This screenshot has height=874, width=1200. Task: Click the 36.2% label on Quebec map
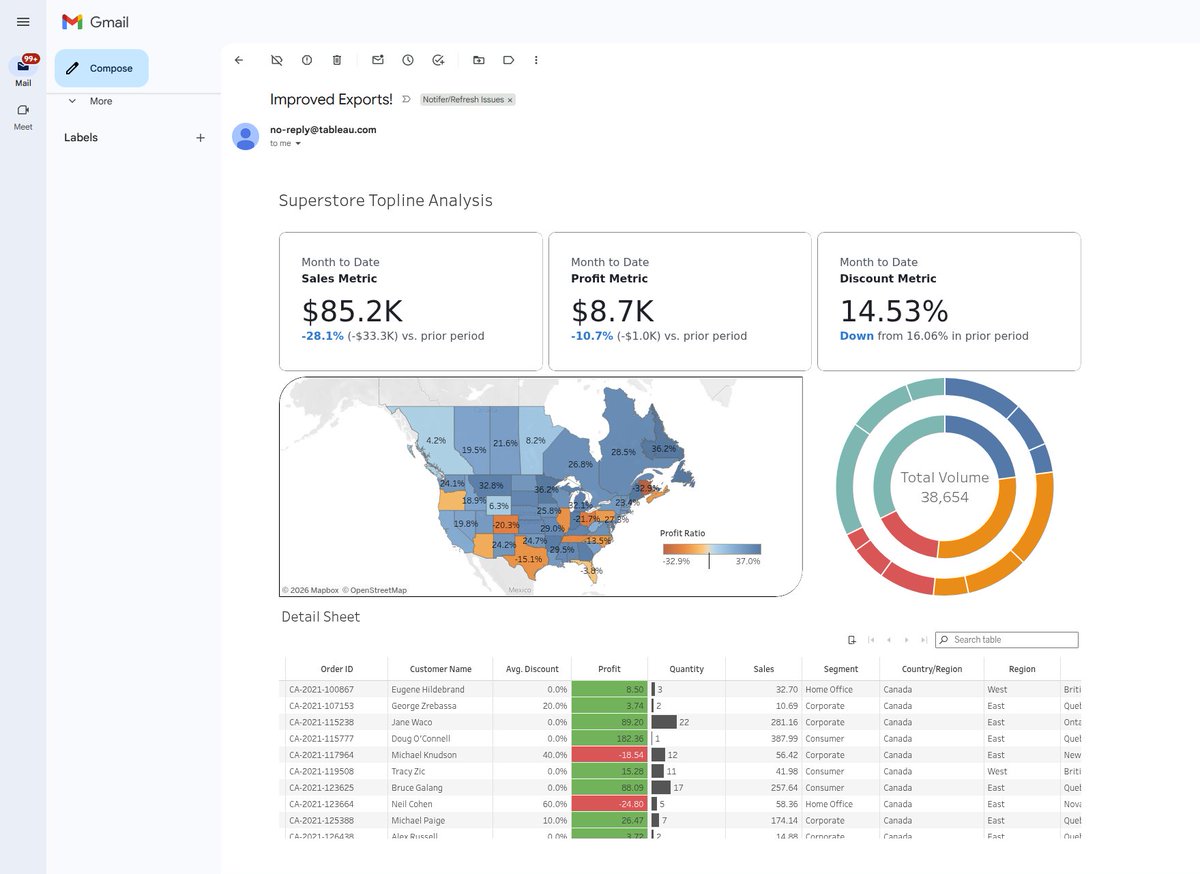pyautogui.click(x=664, y=449)
